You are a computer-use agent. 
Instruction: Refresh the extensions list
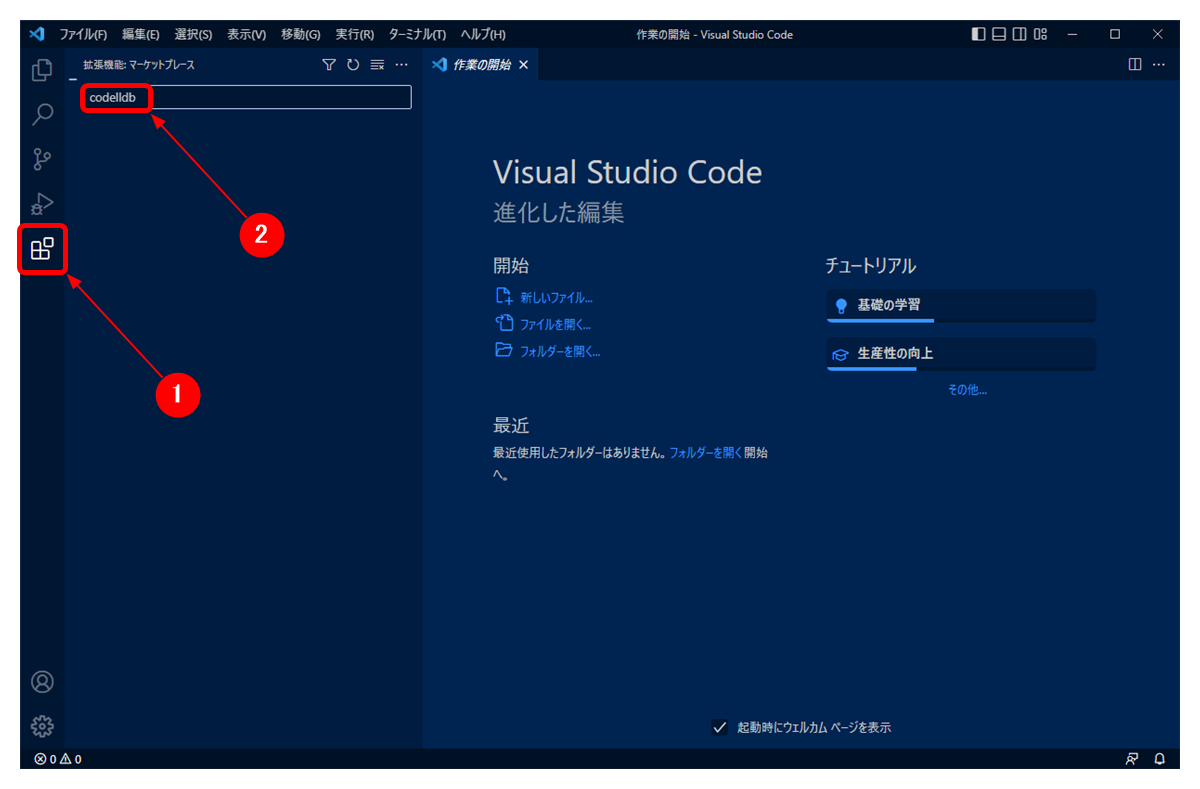click(352, 64)
